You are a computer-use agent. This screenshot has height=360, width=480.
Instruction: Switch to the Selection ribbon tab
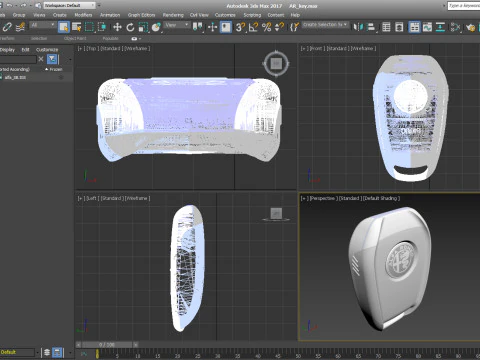[x=39, y=39]
